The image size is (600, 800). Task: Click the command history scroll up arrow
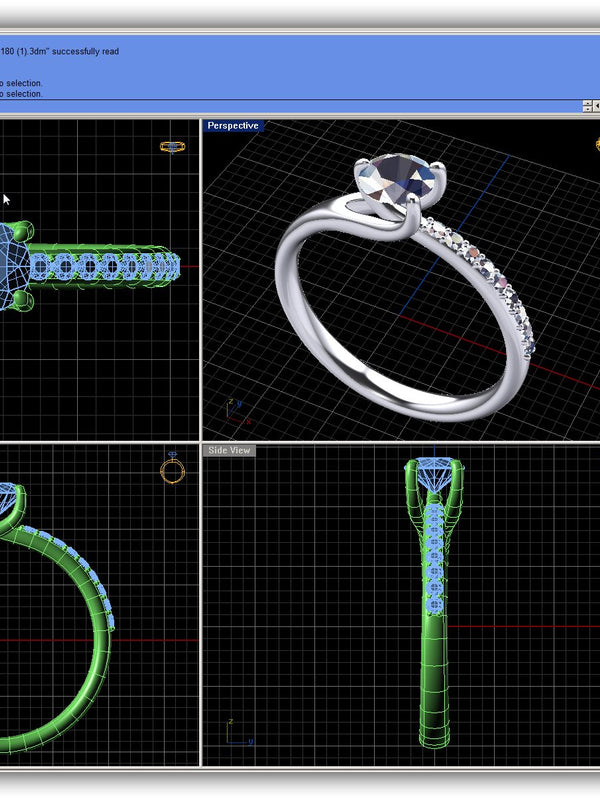[x=588, y=106]
